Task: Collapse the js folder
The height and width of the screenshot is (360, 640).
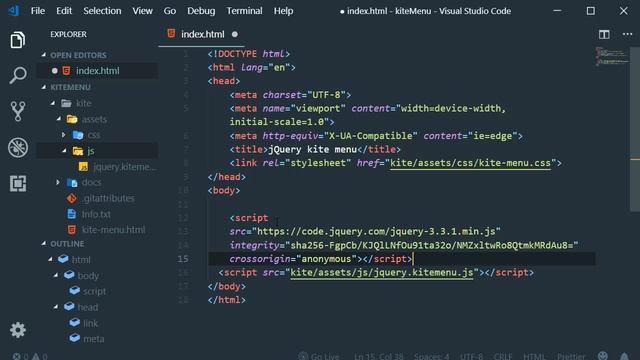Action: 64,151
